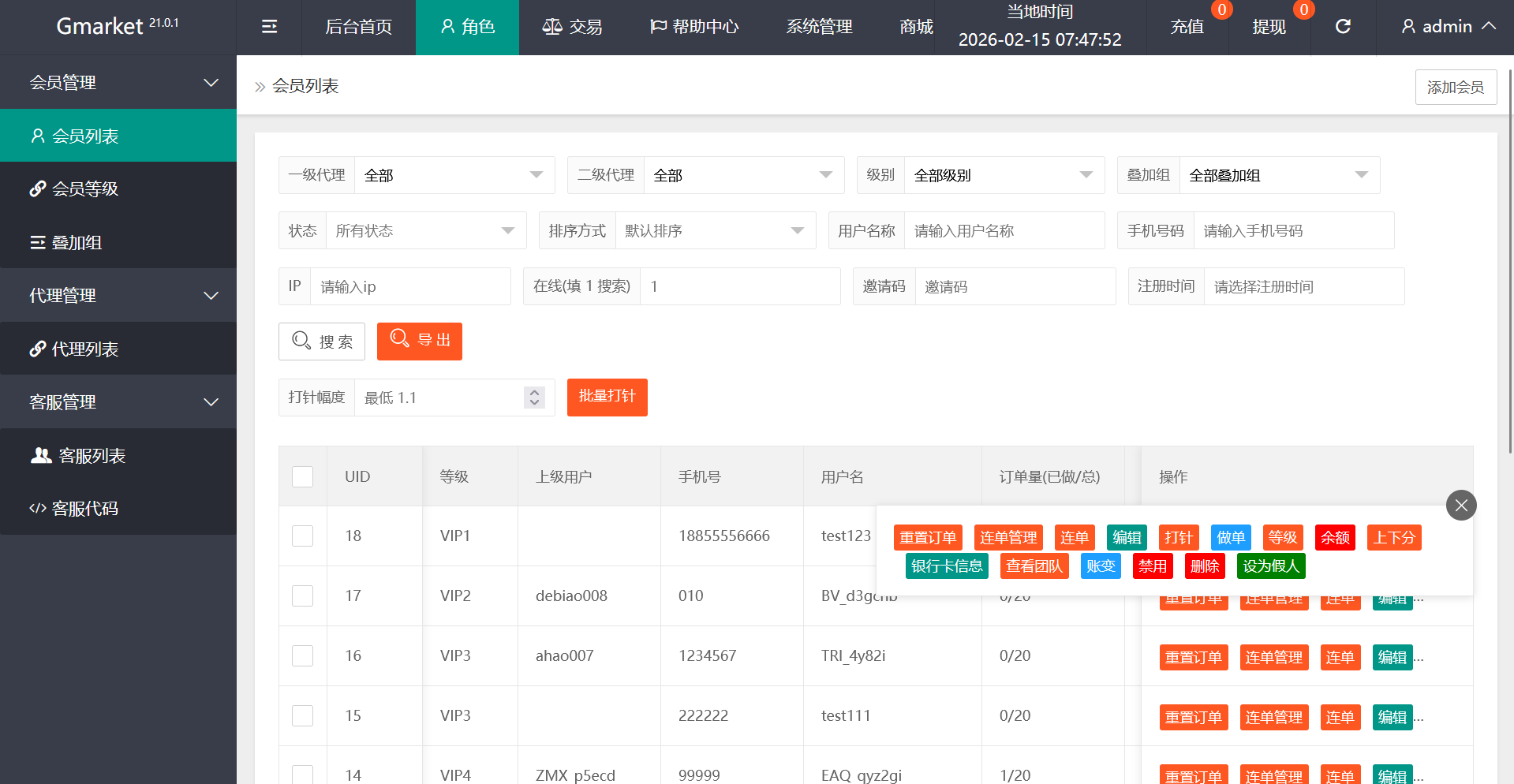Screen dimensions: 1514x784
Task: Toggle the select-all checkbox in table header
Action: tap(303, 476)
